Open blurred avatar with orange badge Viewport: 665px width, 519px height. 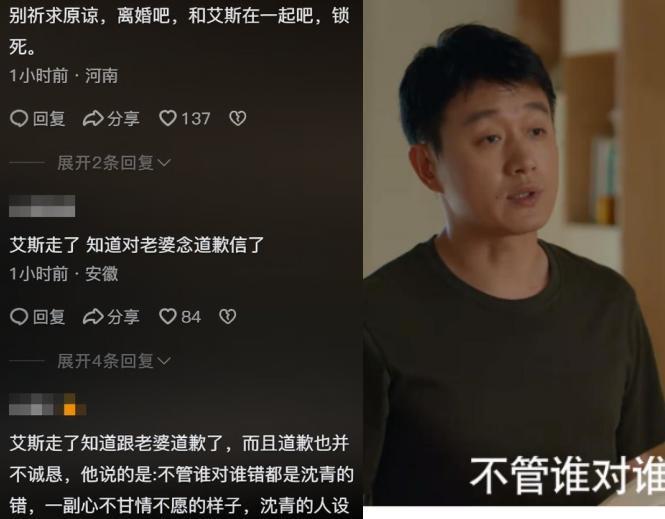(x=48, y=404)
